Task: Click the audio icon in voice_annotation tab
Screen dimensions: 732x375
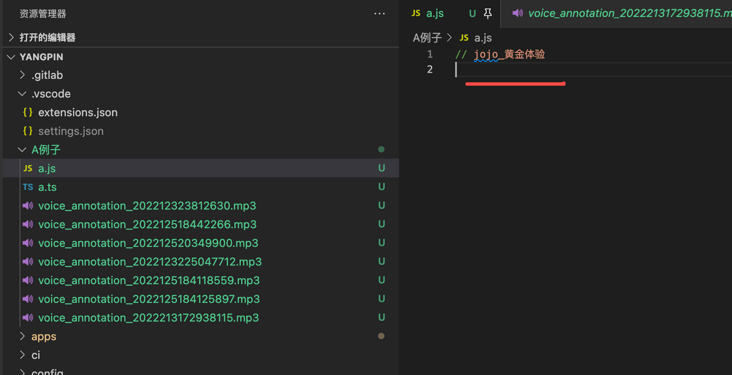Action: coord(517,13)
